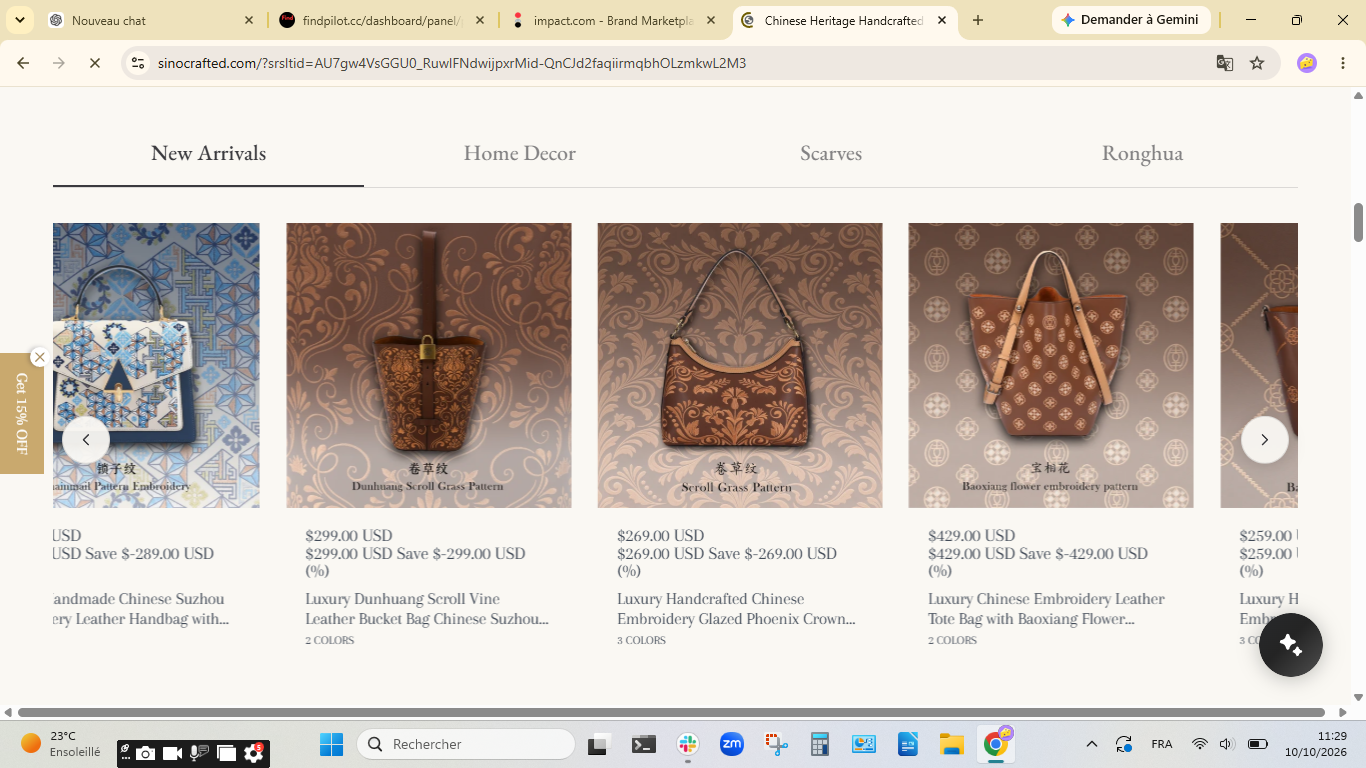Open the site information icon in address bar
Viewport: 1366px width, 768px height.
coord(139,63)
